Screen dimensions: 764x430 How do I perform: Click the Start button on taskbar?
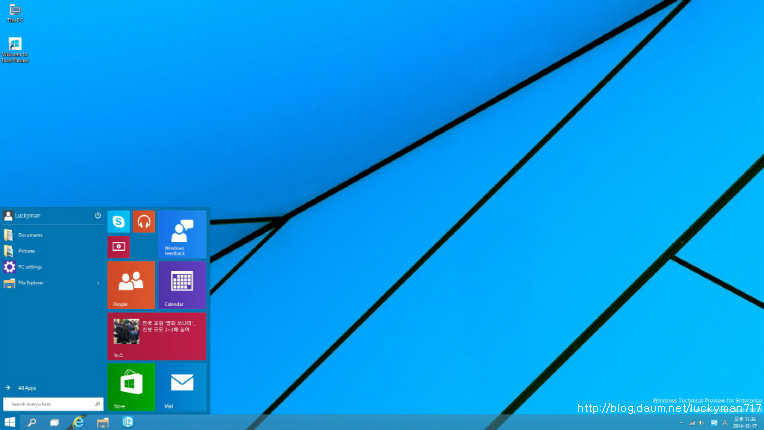[10, 422]
